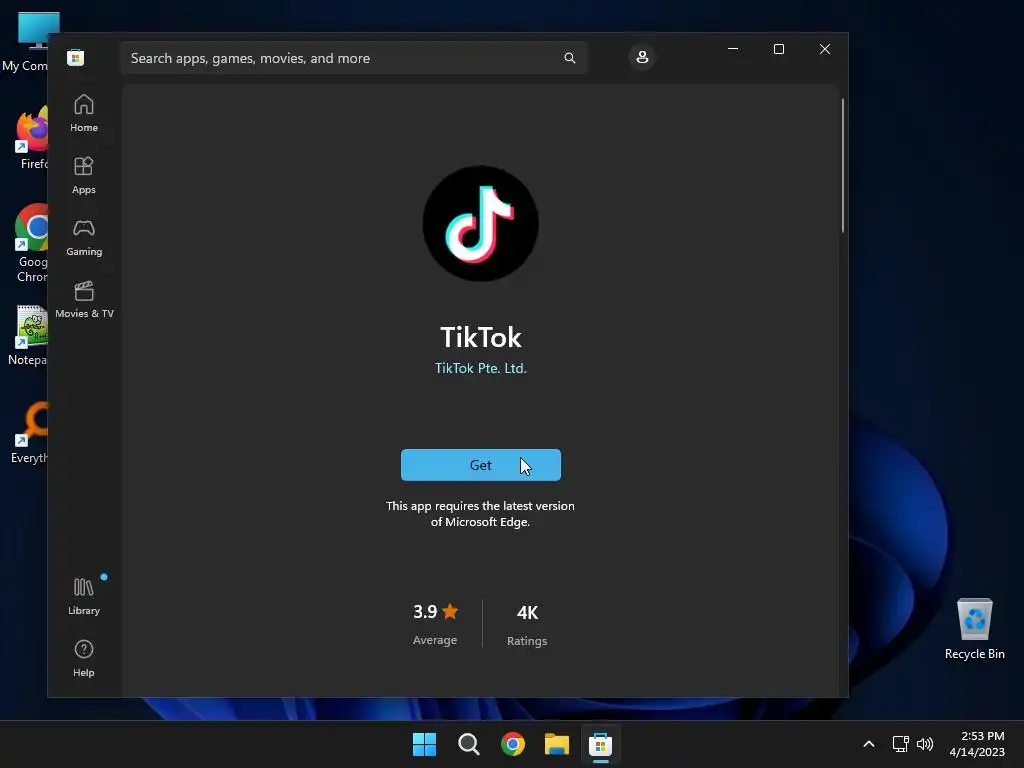
Task: Minimize the Microsoft Store window
Action: click(x=733, y=49)
